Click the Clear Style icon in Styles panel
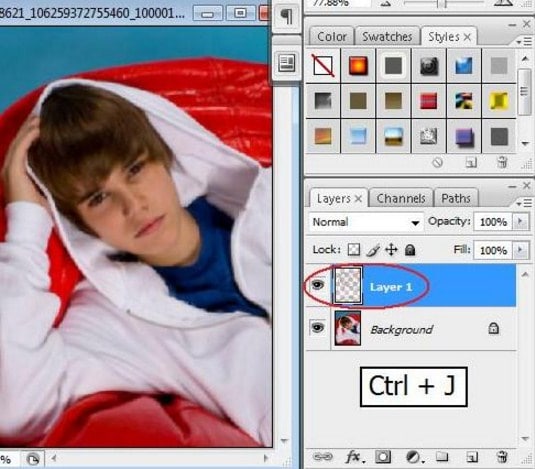This screenshot has width=535, height=469. pos(438,162)
